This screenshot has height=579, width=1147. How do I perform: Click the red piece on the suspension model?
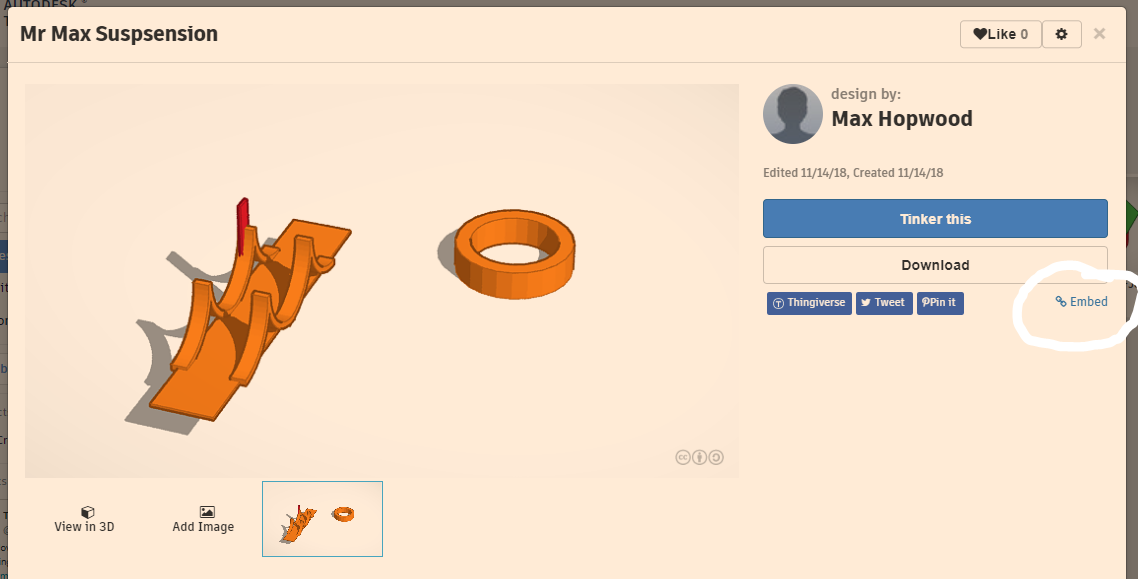pyautogui.click(x=243, y=225)
